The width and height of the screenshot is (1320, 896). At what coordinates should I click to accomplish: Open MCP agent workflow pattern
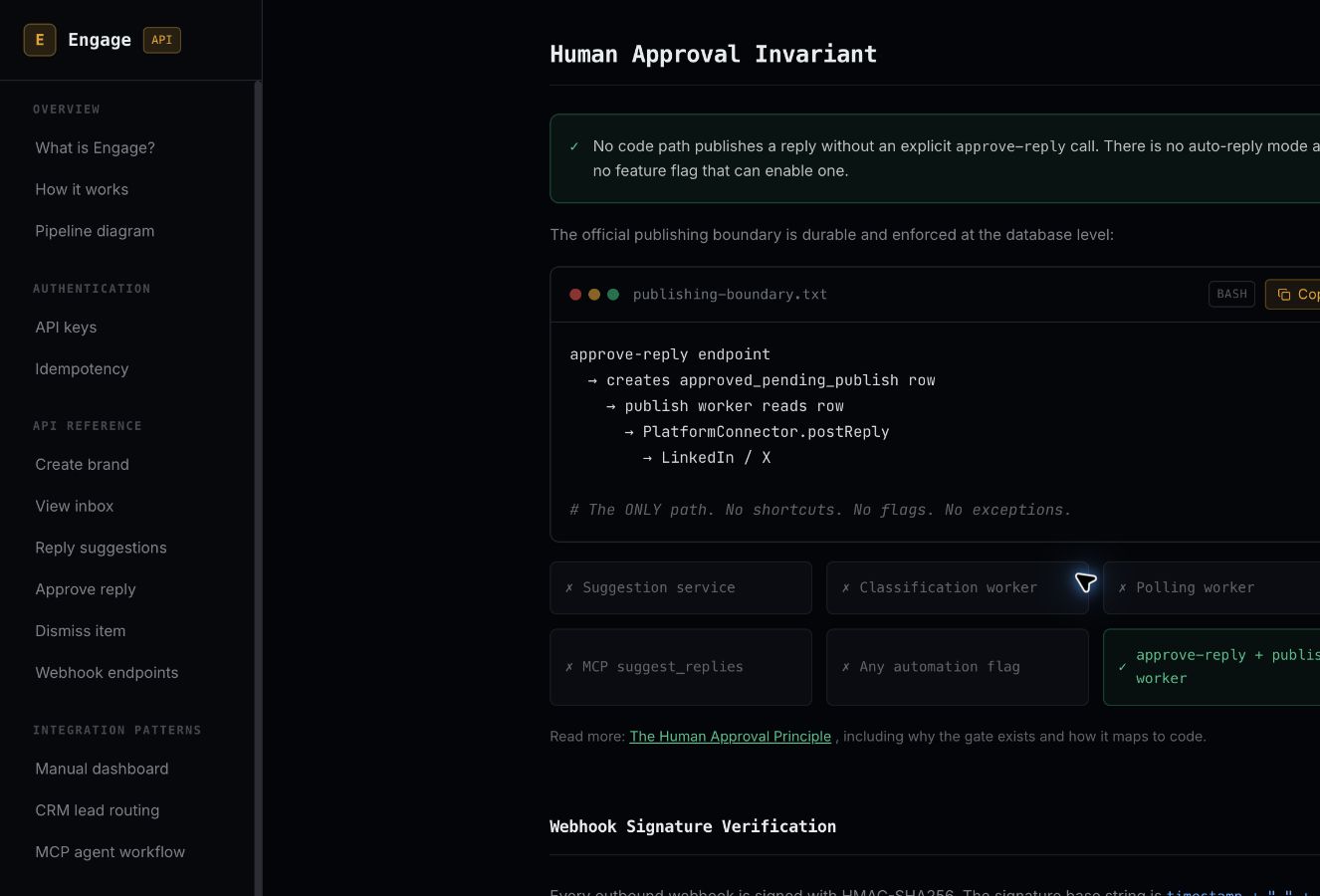click(110, 852)
